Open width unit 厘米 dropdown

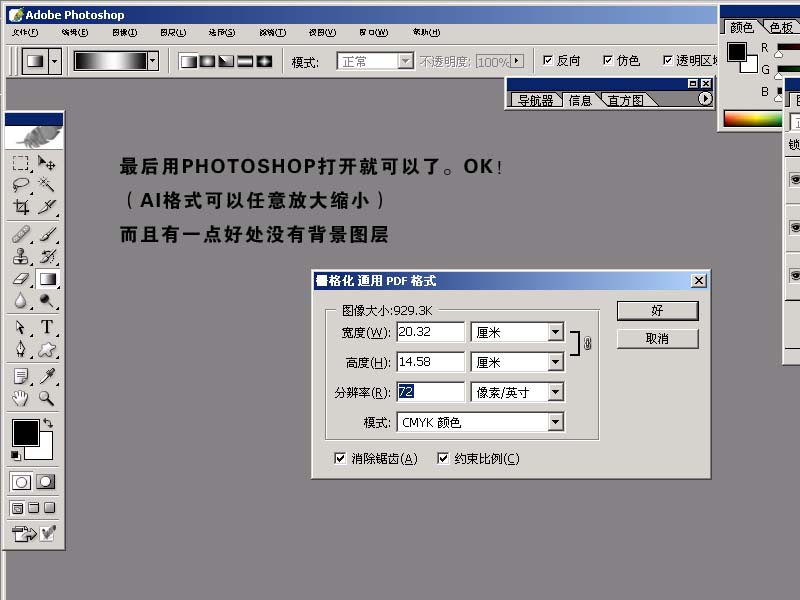[556, 332]
